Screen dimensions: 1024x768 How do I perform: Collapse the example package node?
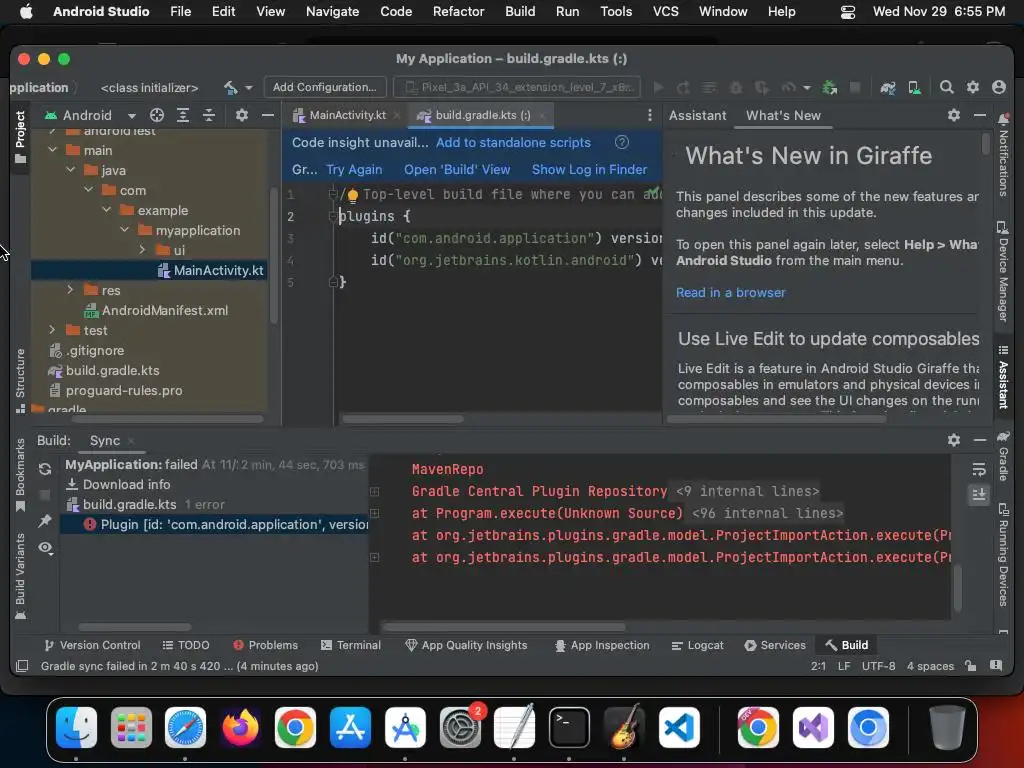[x=106, y=210]
